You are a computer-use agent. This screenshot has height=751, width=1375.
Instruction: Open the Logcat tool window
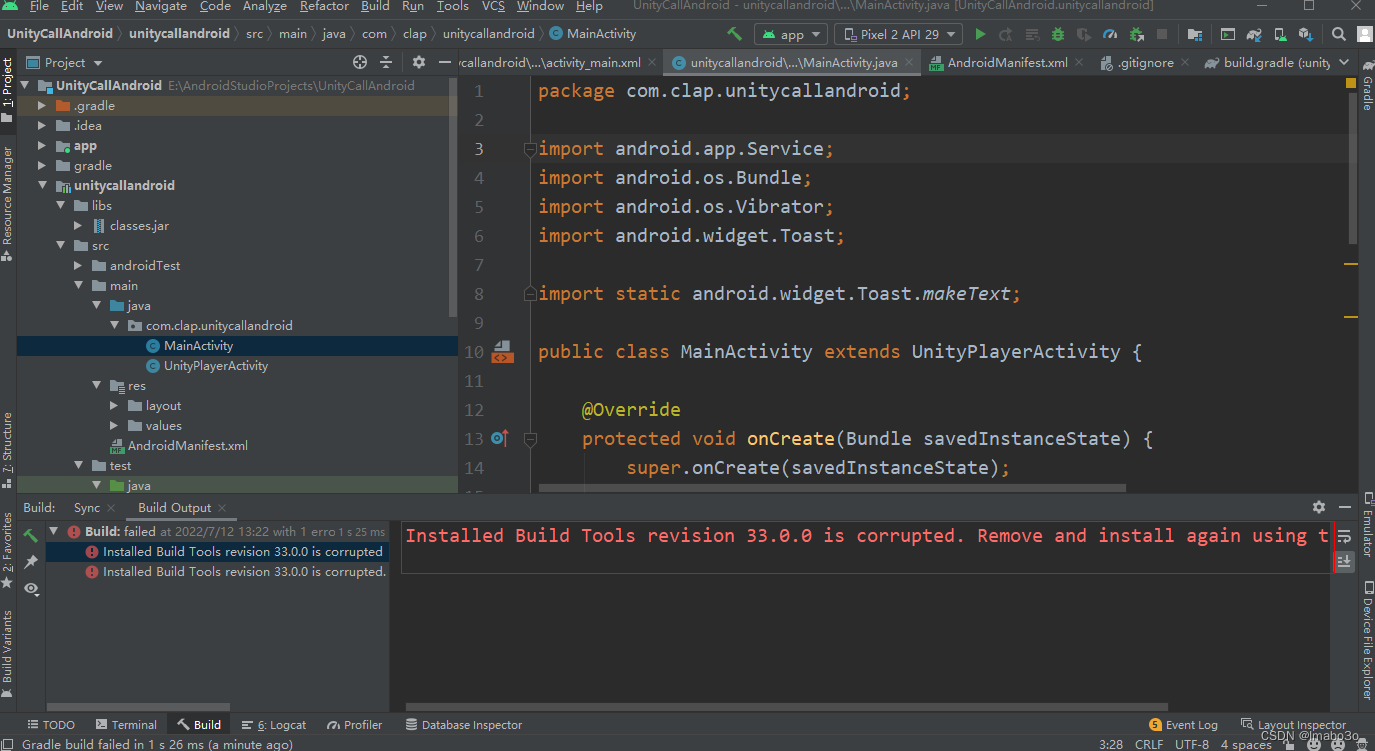273,724
